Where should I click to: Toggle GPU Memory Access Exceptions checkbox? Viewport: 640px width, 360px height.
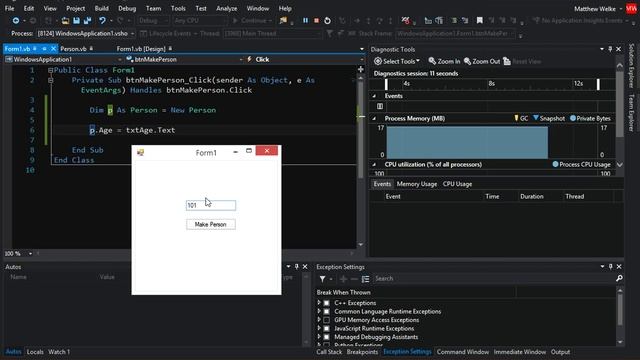[x=327, y=320]
